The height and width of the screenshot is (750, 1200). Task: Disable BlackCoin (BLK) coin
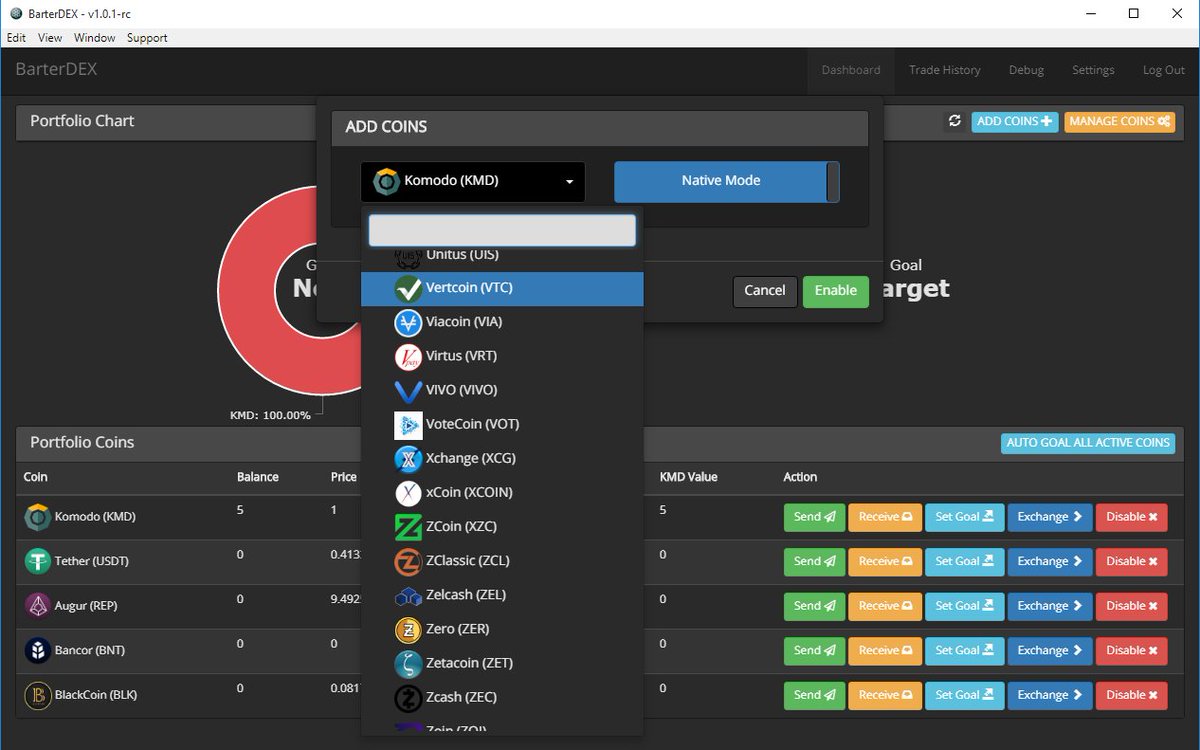(1132, 695)
